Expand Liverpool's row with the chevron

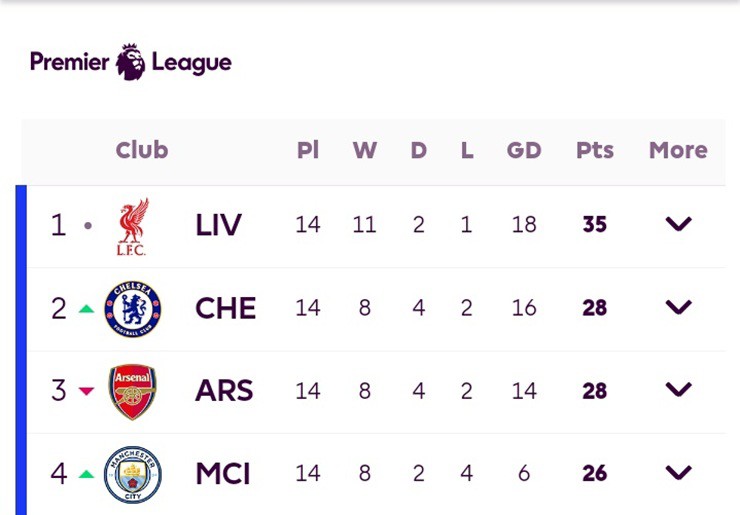coord(678,225)
